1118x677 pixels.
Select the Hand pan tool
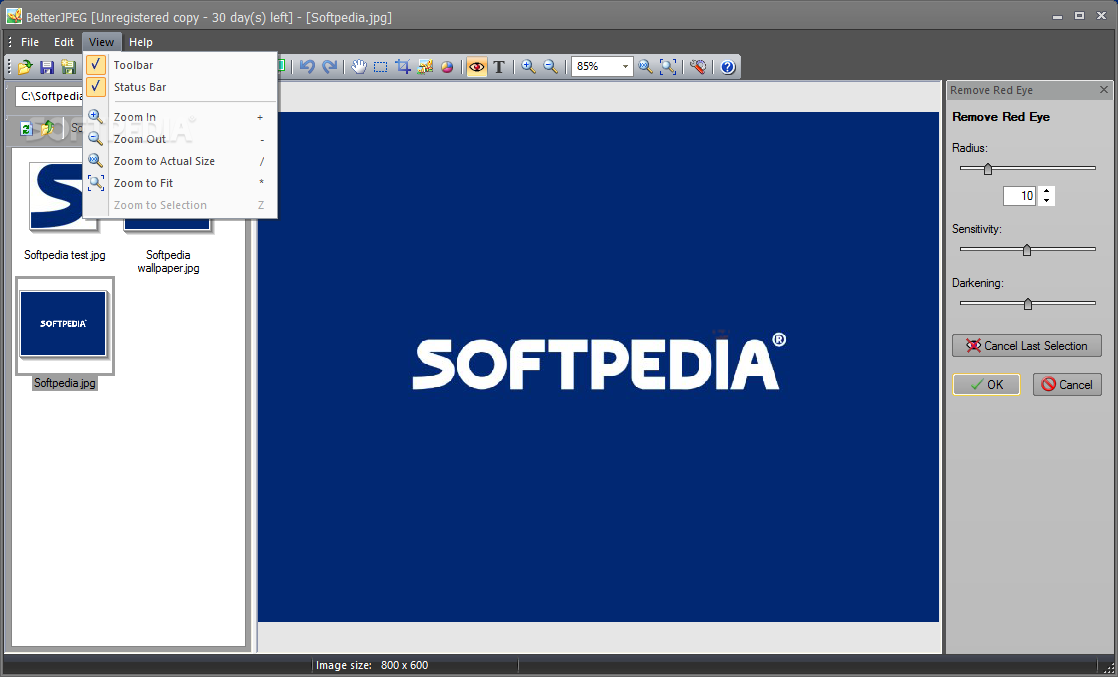coord(359,67)
